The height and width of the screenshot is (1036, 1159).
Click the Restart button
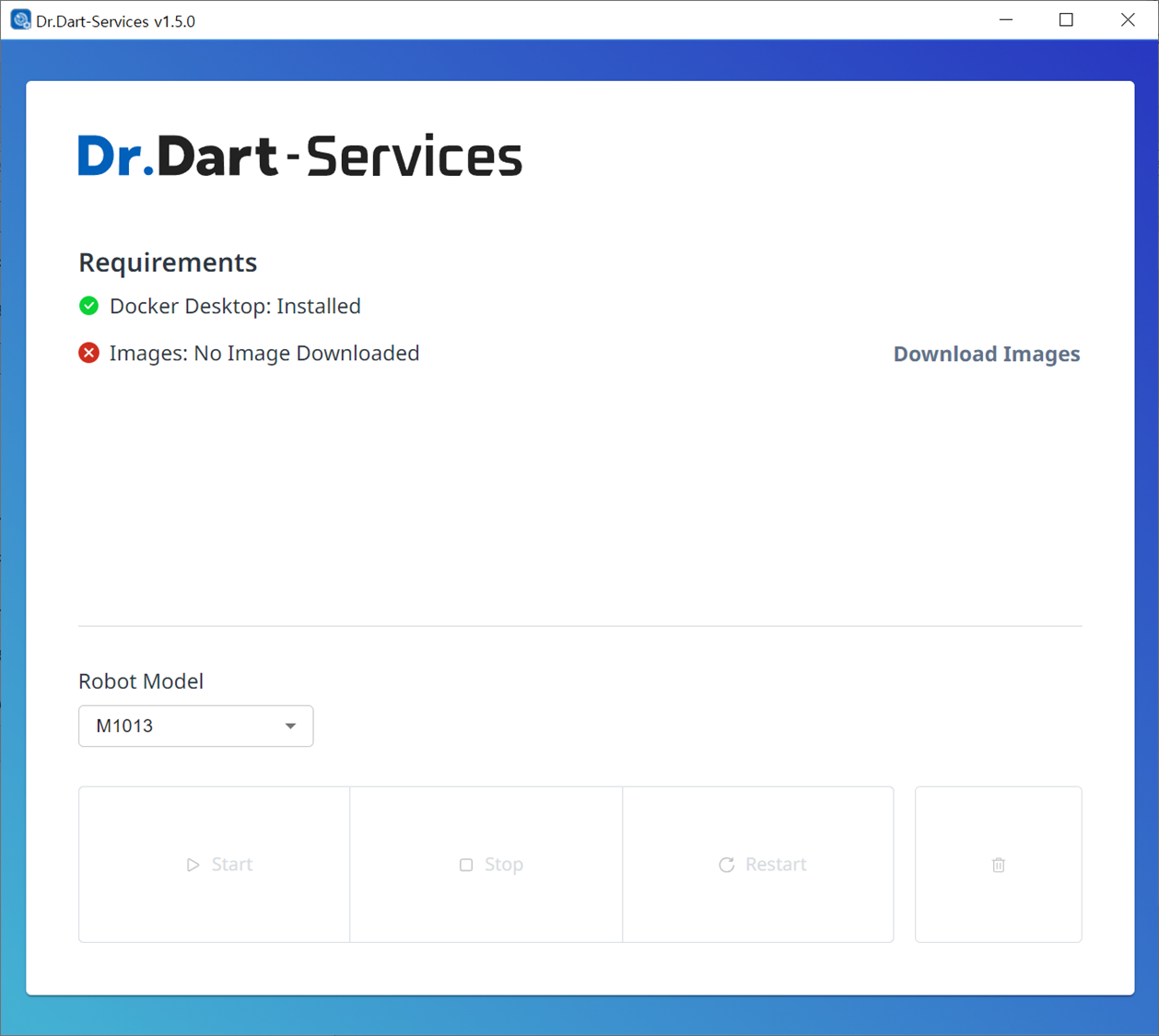[758, 864]
